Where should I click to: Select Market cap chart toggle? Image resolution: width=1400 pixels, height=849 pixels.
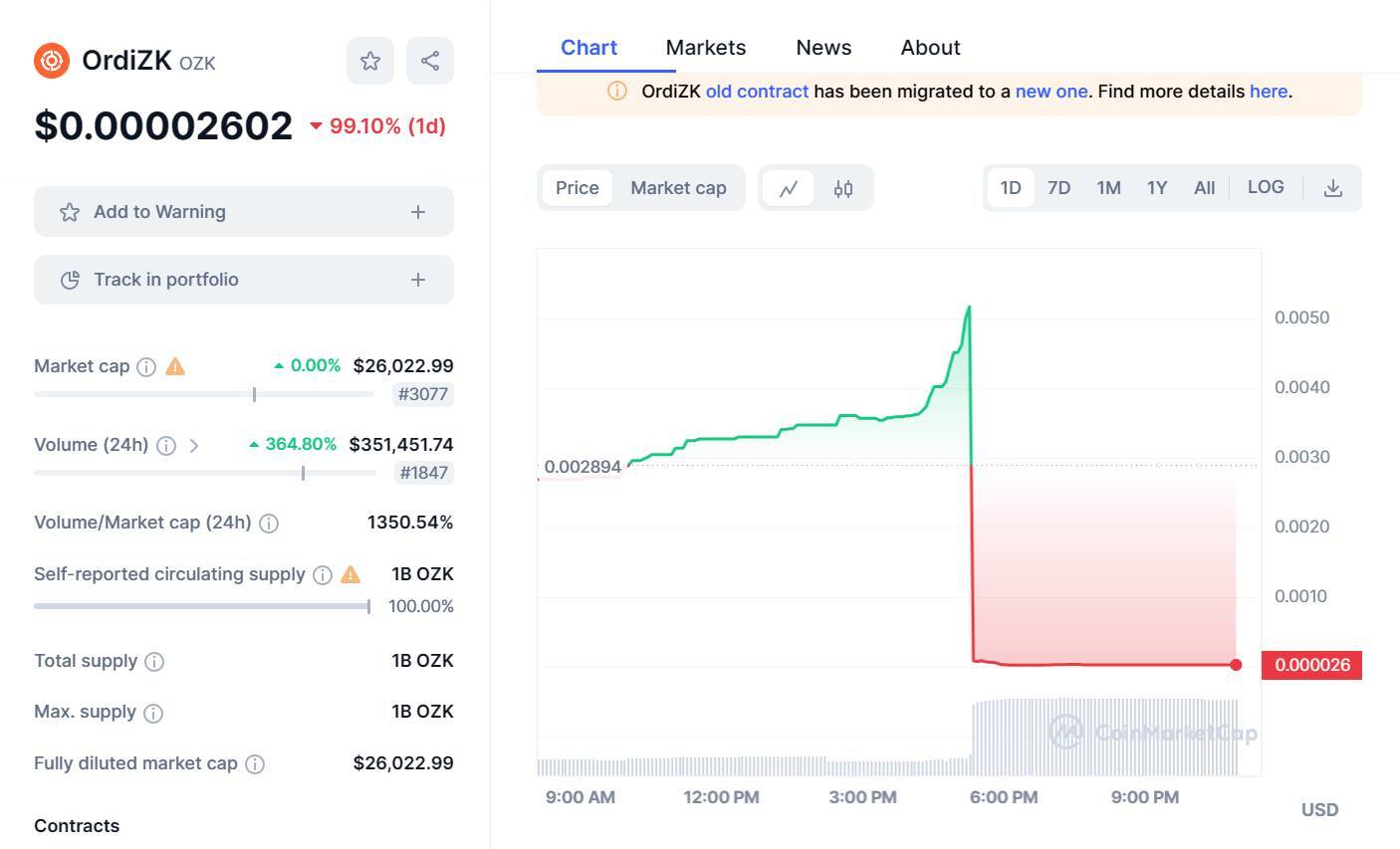point(679,188)
